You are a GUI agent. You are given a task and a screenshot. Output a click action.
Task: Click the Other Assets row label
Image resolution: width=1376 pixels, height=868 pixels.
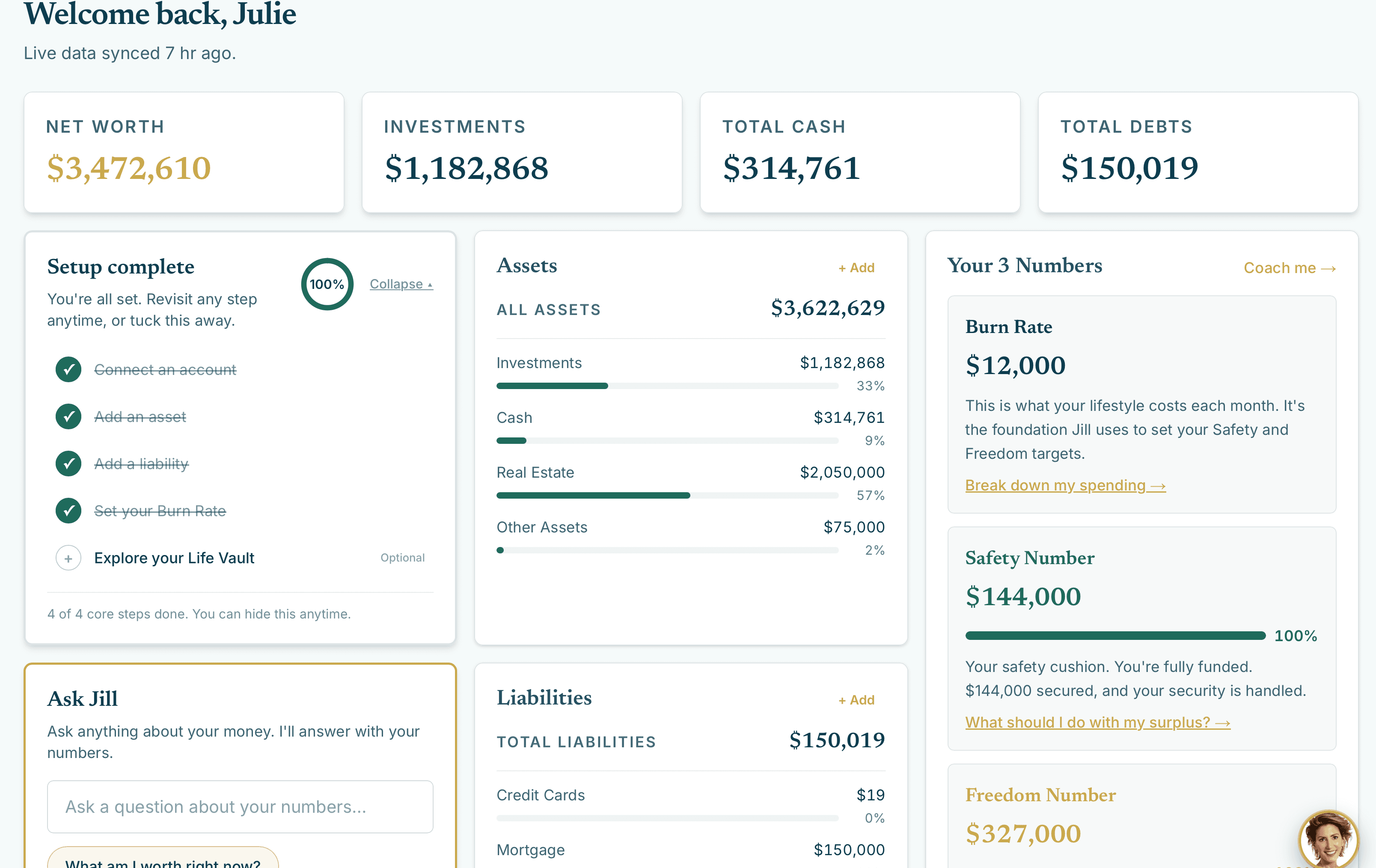point(542,527)
